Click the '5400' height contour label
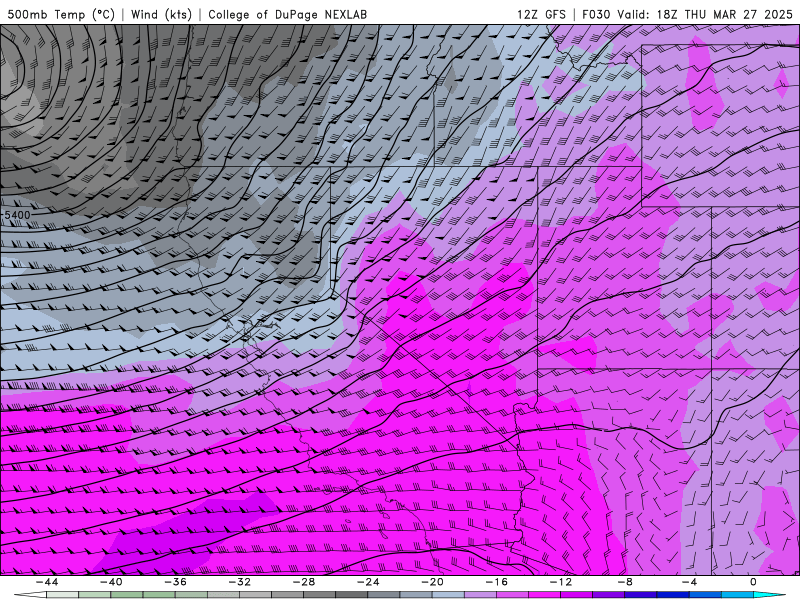Screen dimensions: 800x600 pyautogui.click(x=17, y=215)
